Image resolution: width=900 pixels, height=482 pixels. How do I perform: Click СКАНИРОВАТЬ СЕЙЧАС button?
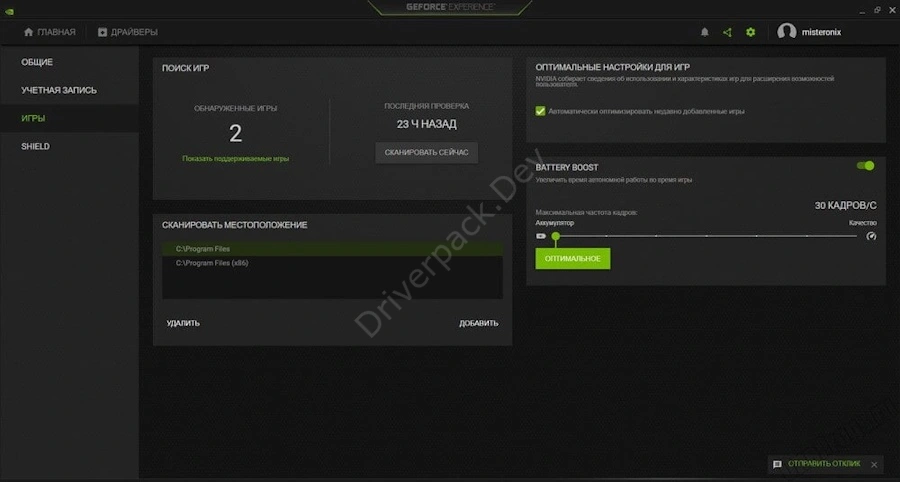point(426,153)
